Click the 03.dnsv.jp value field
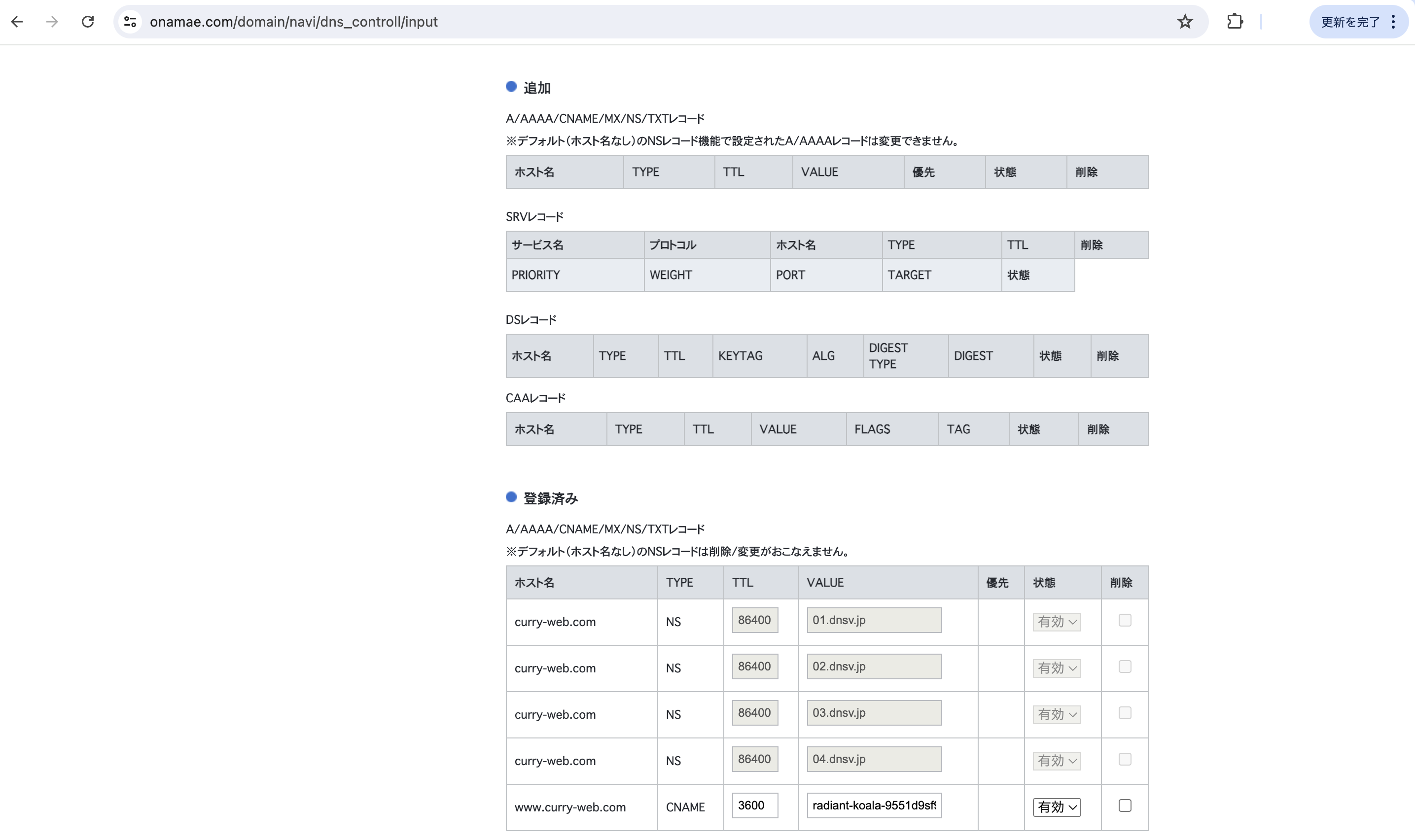Image resolution: width=1415 pixels, height=840 pixels. click(874, 713)
